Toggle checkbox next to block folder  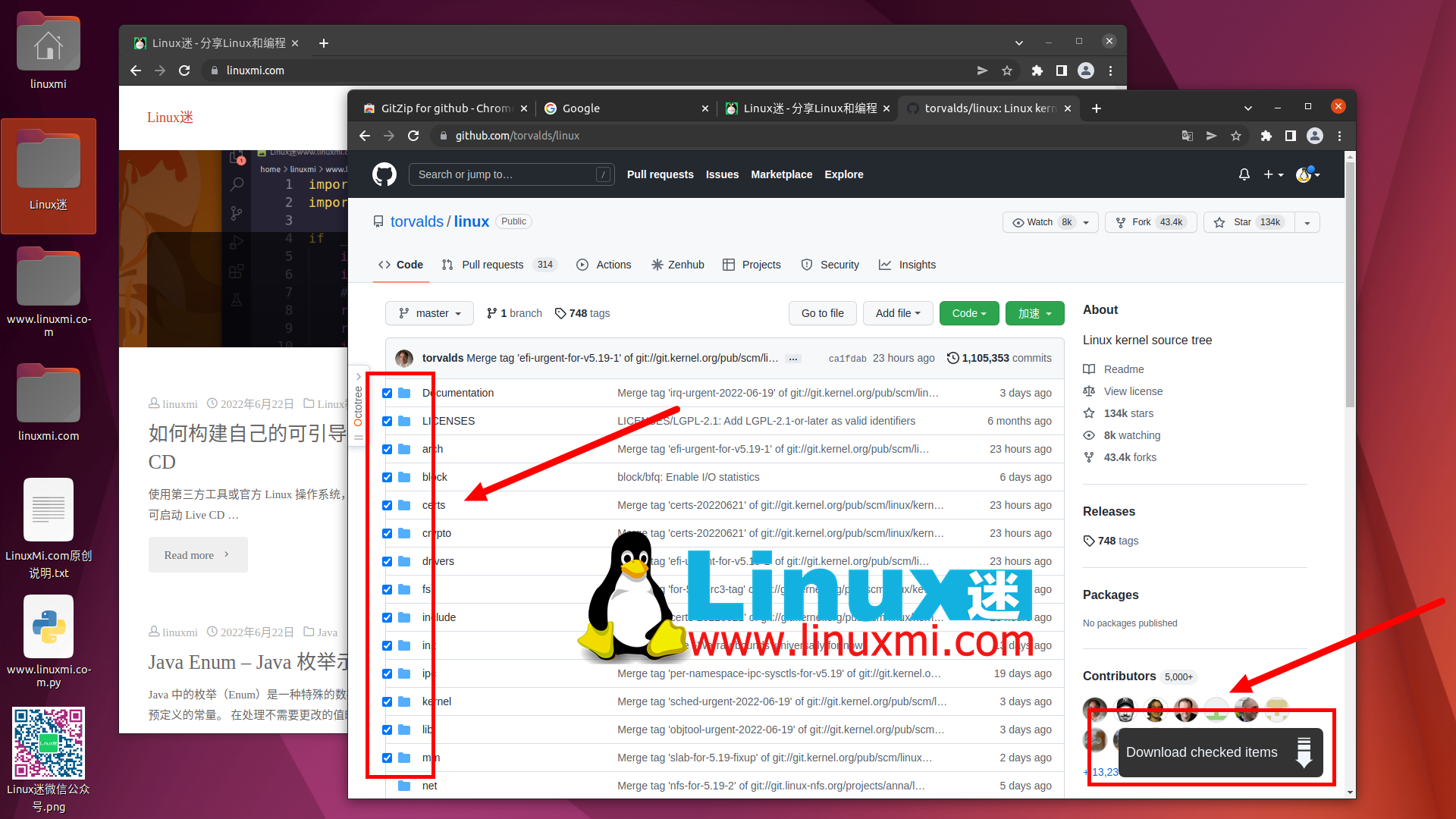pyautogui.click(x=387, y=477)
